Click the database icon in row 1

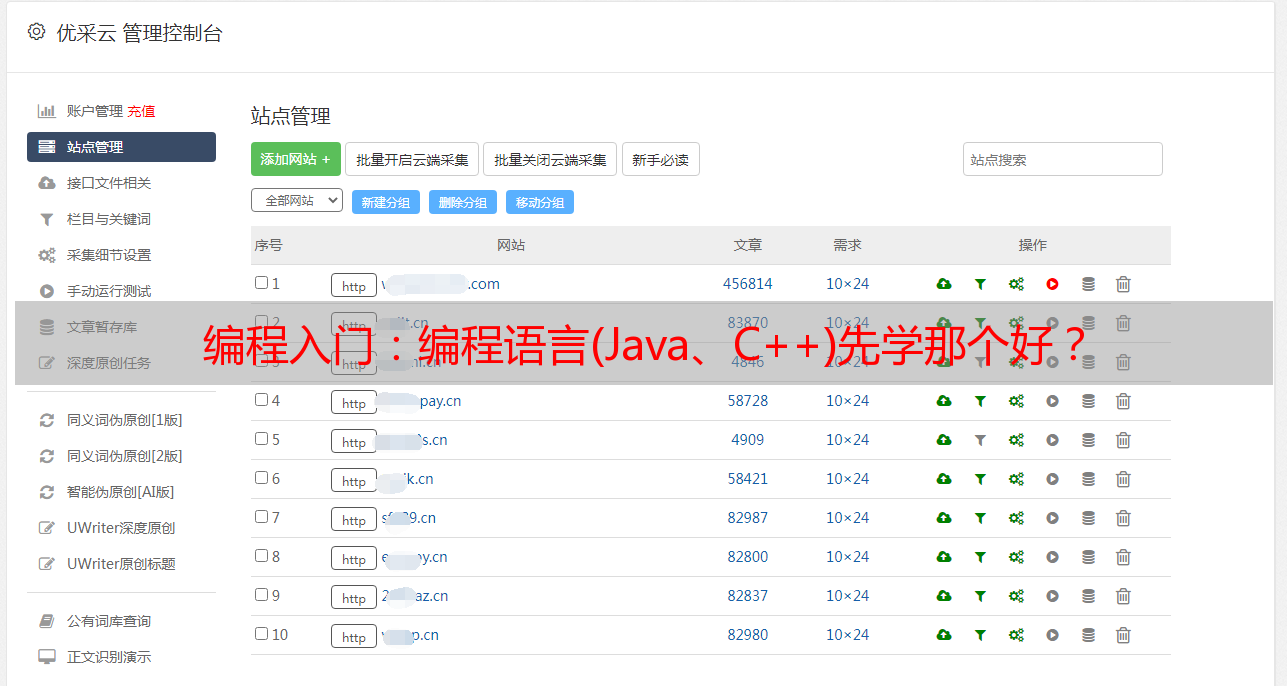pyautogui.click(x=1088, y=284)
